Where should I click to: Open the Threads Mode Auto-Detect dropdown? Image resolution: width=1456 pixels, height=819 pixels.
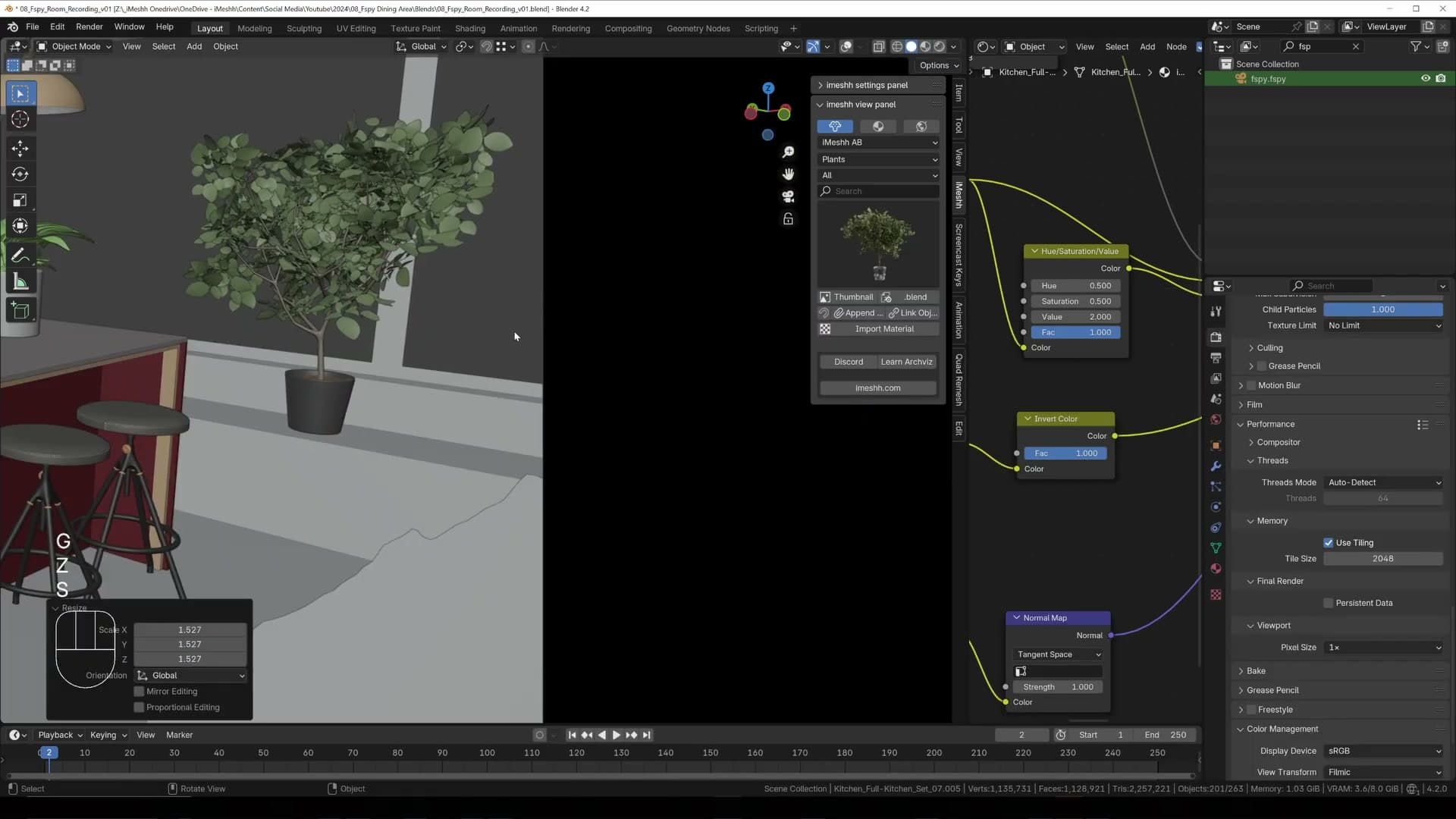click(1383, 483)
